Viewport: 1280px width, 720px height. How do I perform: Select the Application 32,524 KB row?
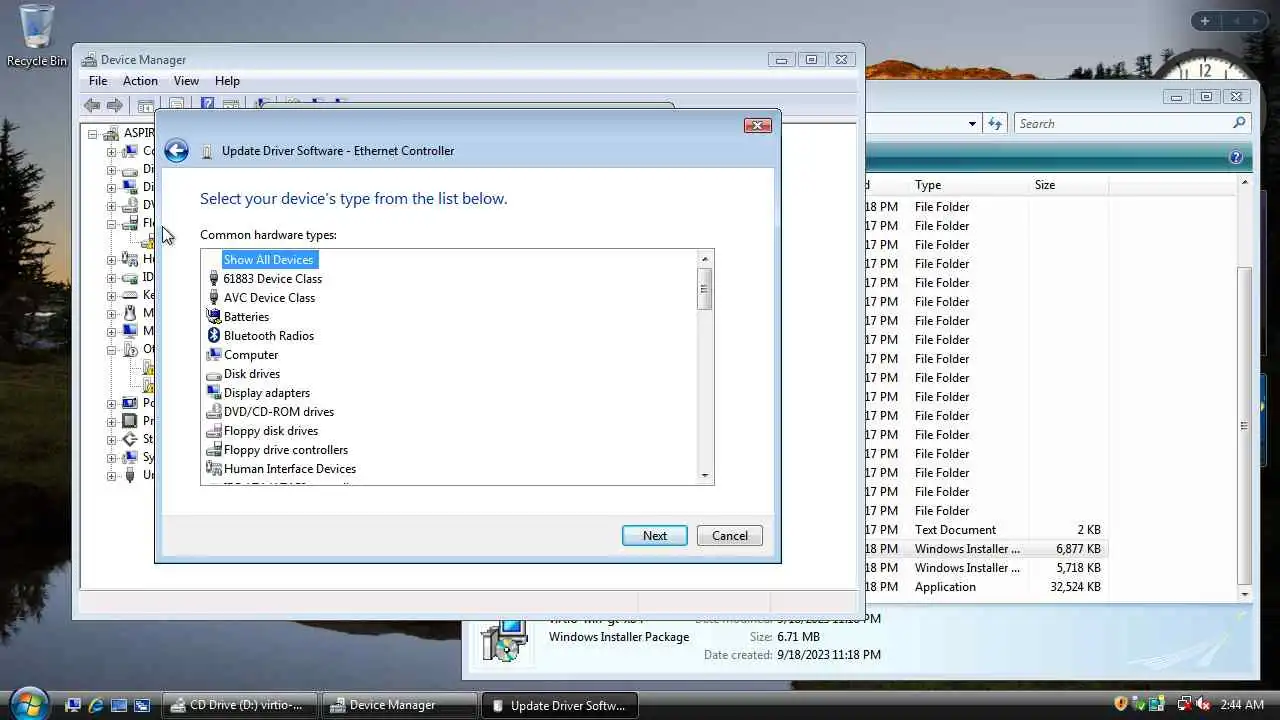tap(985, 587)
